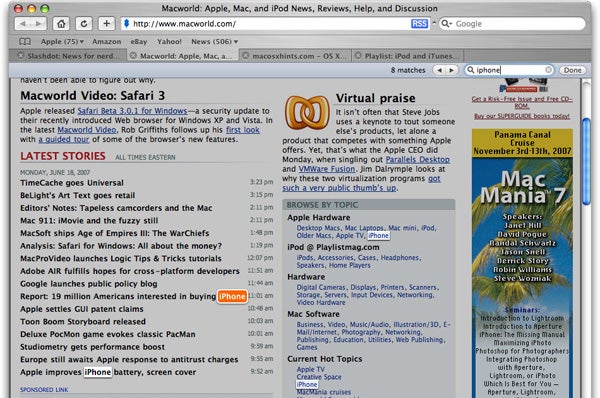Follow the first look link
This screenshot has height=398, width=600.
(x=243, y=130)
